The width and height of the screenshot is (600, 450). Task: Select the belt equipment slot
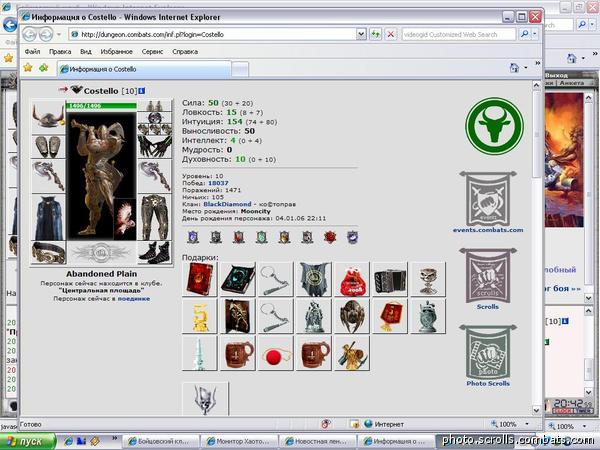coord(48,253)
